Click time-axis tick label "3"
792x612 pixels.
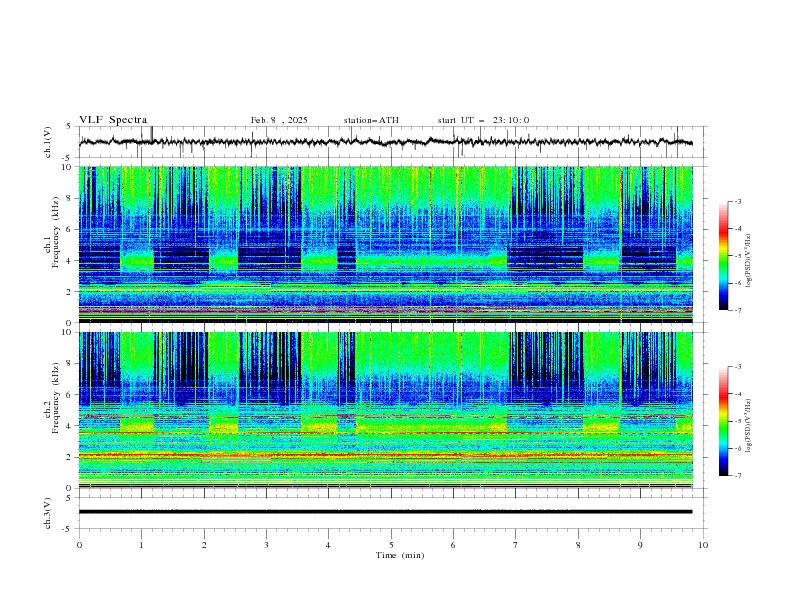tap(266, 545)
